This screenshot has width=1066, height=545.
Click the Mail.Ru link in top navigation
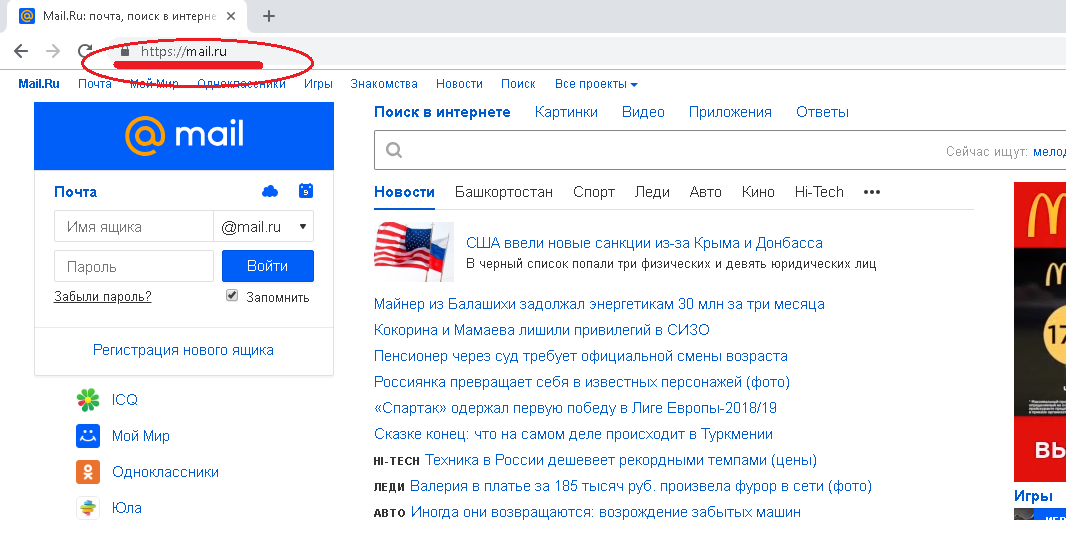click(x=39, y=84)
